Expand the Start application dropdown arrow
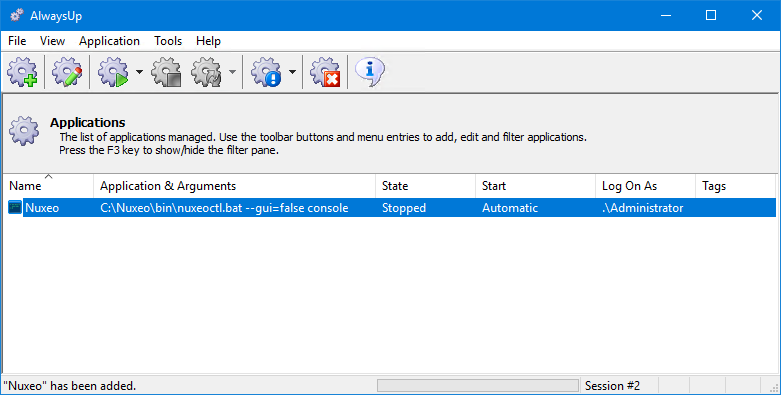 tap(139, 73)
